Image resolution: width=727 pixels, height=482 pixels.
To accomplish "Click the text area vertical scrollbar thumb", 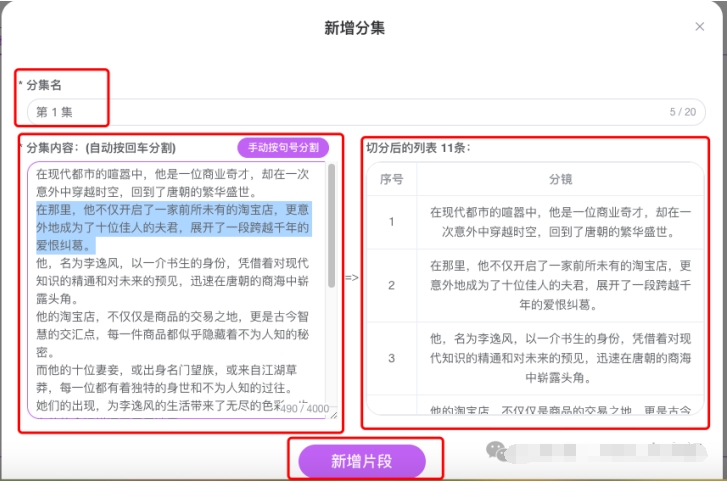I will tap(332, 226).
